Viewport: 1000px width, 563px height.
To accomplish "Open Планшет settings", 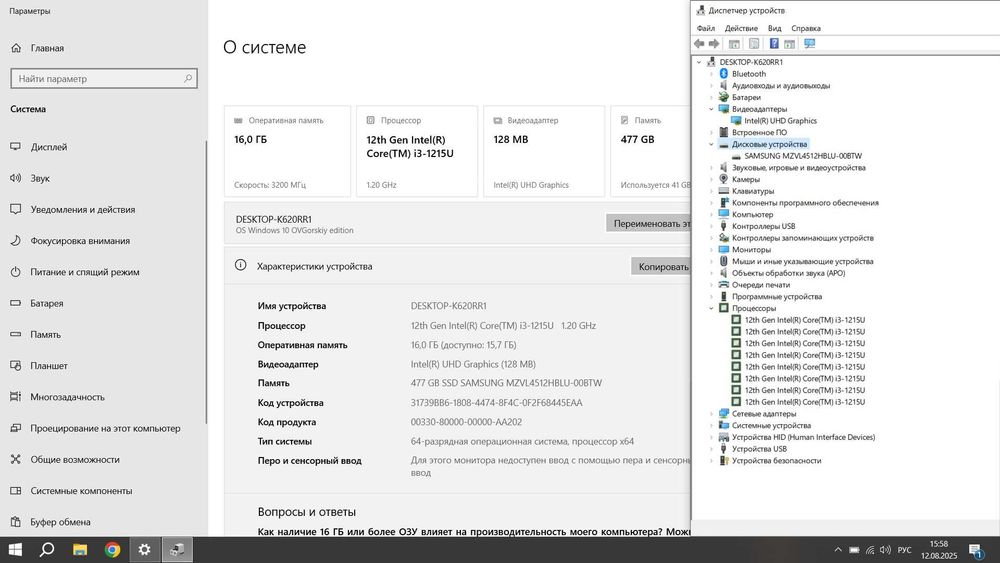I will [x=49, y=365].
